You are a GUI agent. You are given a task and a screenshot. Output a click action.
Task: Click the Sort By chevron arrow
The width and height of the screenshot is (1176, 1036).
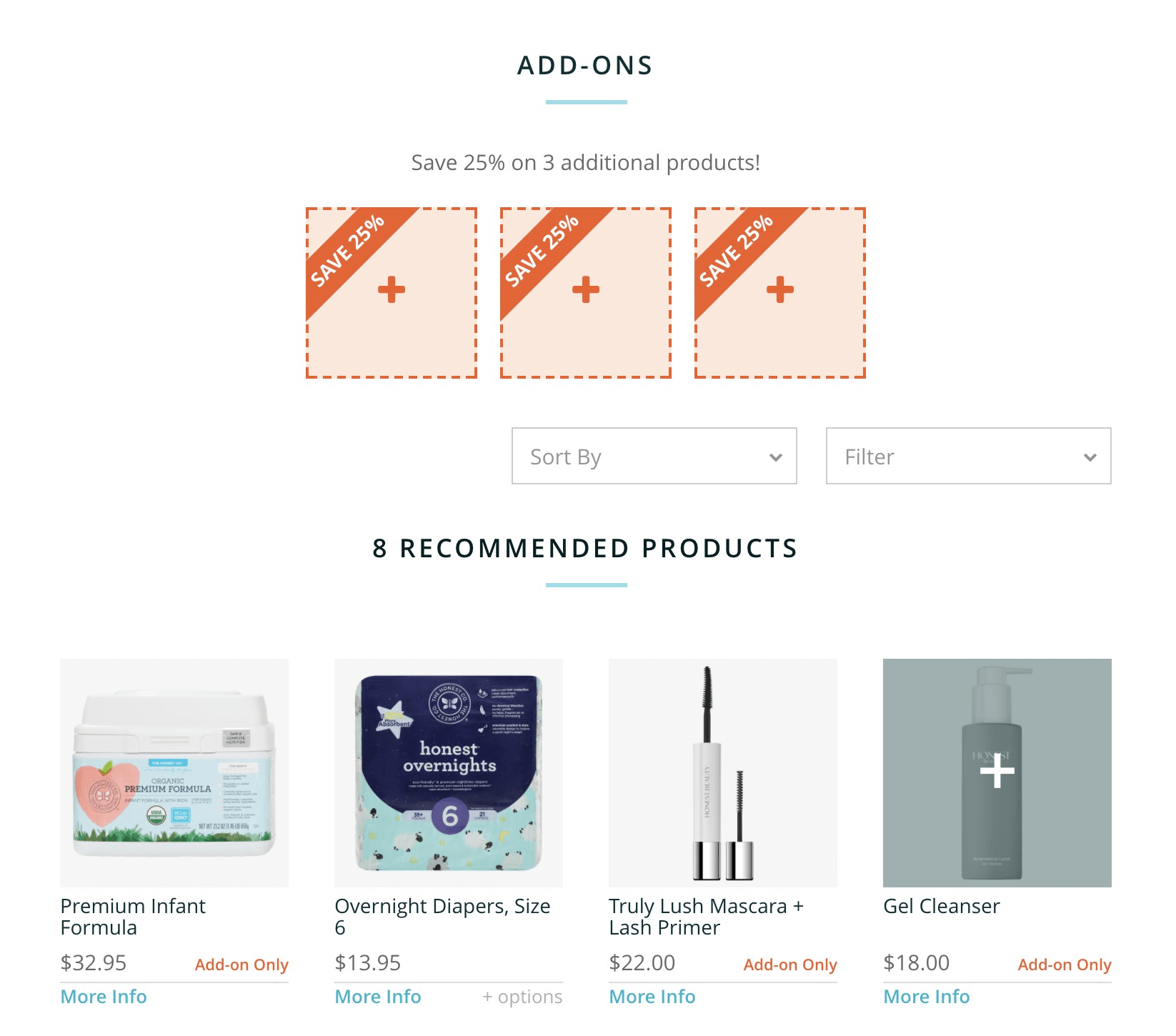tap(776, 457)
